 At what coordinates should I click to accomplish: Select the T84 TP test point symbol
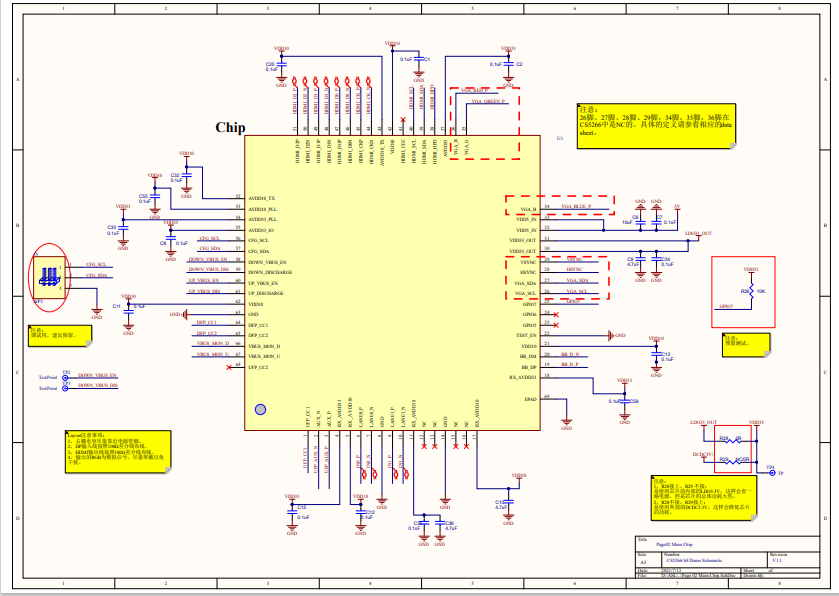(x=770, y=471)
